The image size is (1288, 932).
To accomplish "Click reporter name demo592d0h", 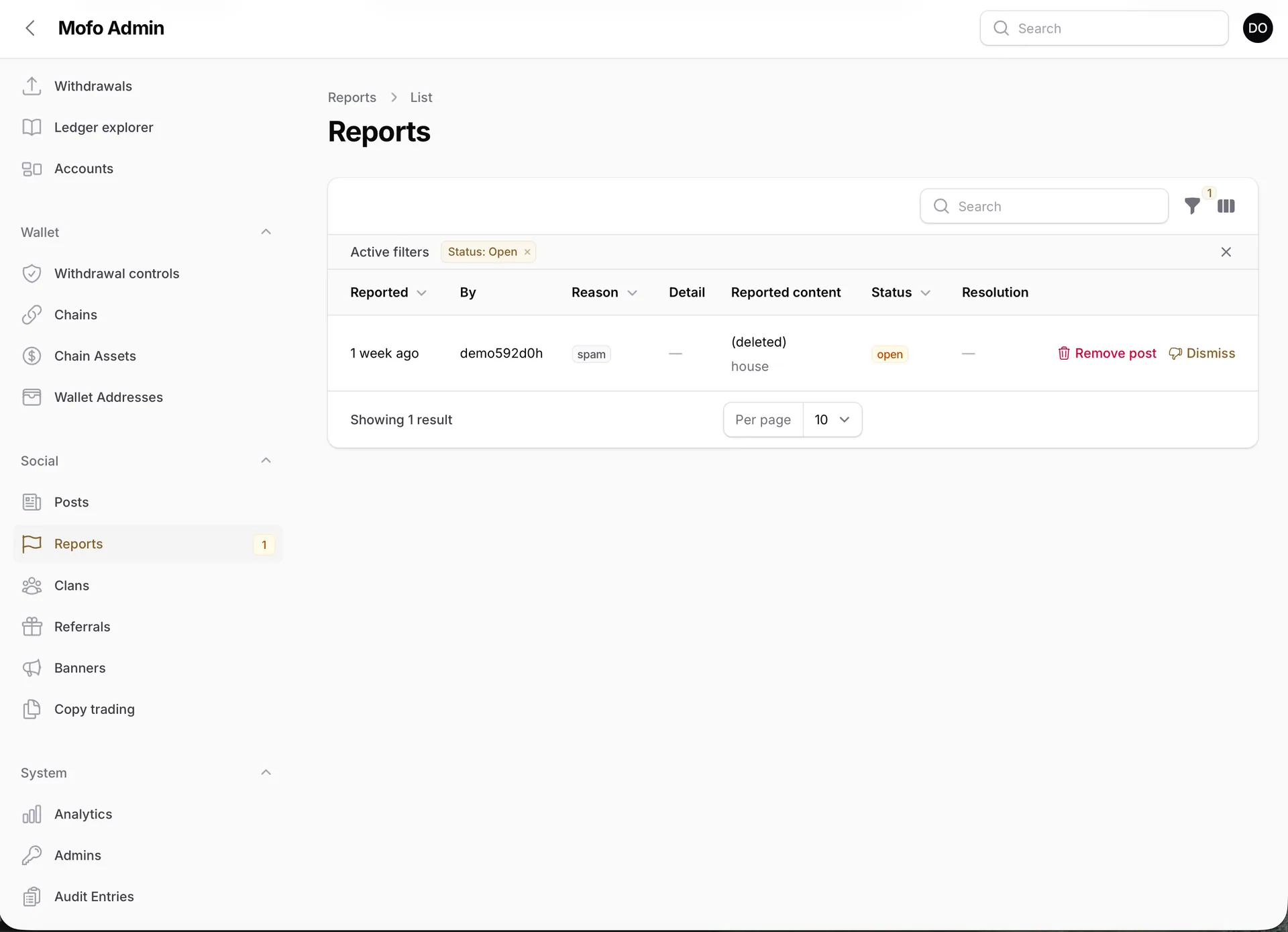I will [x=501, y=354].
